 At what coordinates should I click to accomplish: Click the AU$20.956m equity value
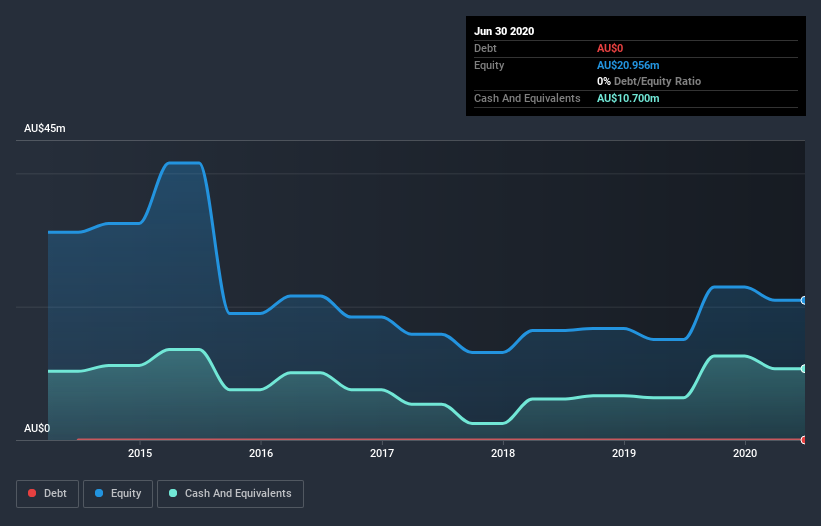[628, 65]
